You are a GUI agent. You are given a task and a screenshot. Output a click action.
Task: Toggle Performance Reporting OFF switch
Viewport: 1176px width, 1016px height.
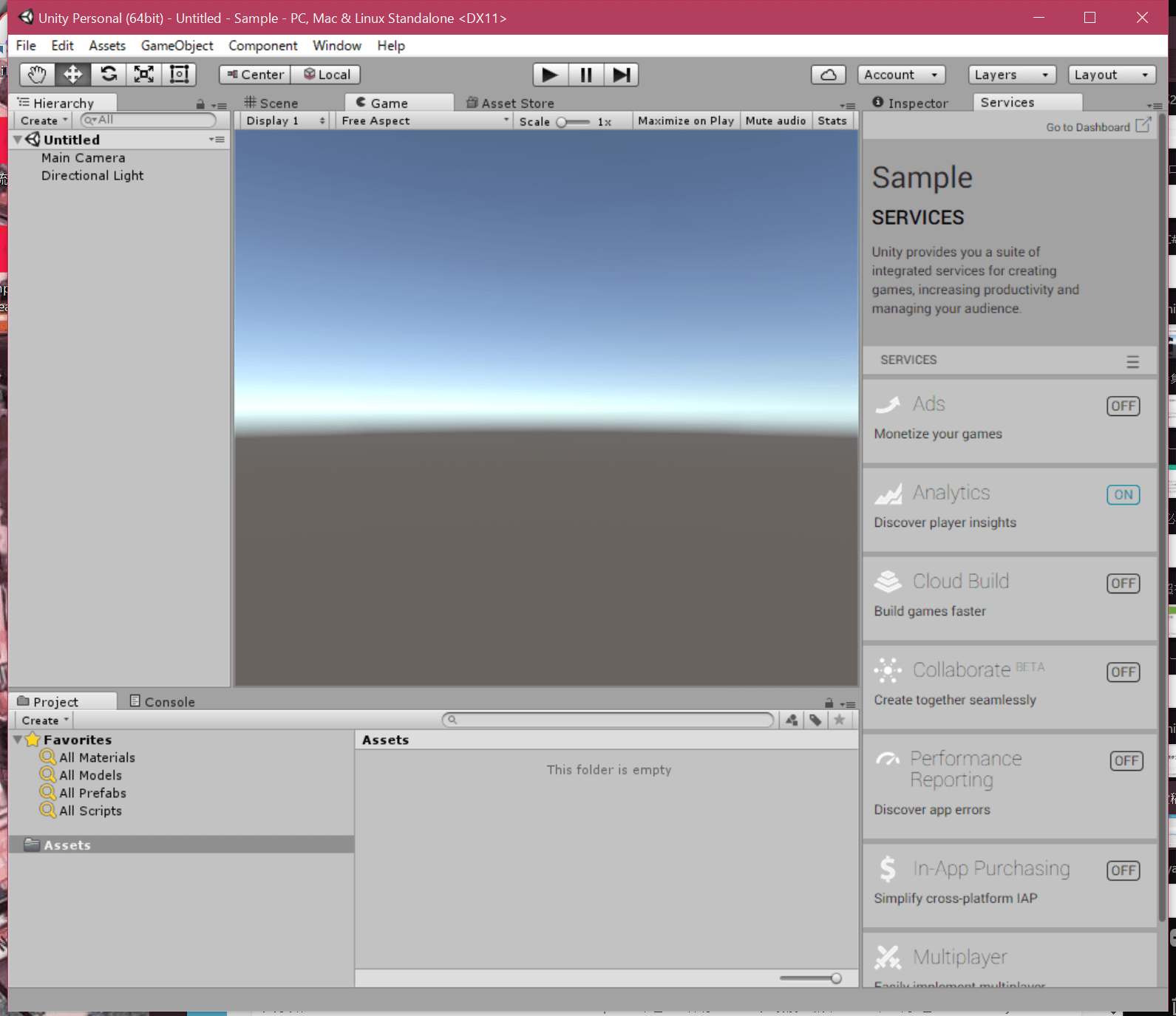click(x=1126, y=760)
